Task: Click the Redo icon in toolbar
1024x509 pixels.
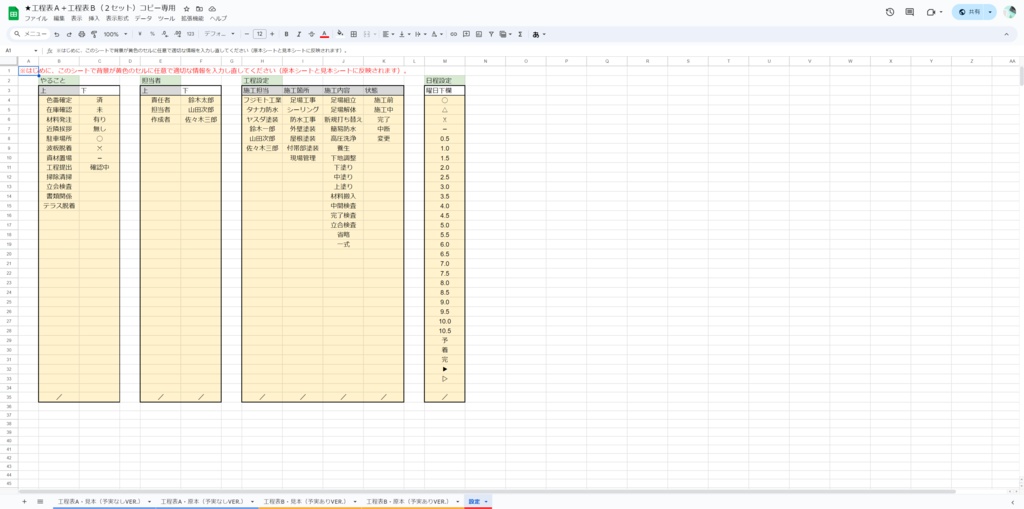Action: (69, 34)
